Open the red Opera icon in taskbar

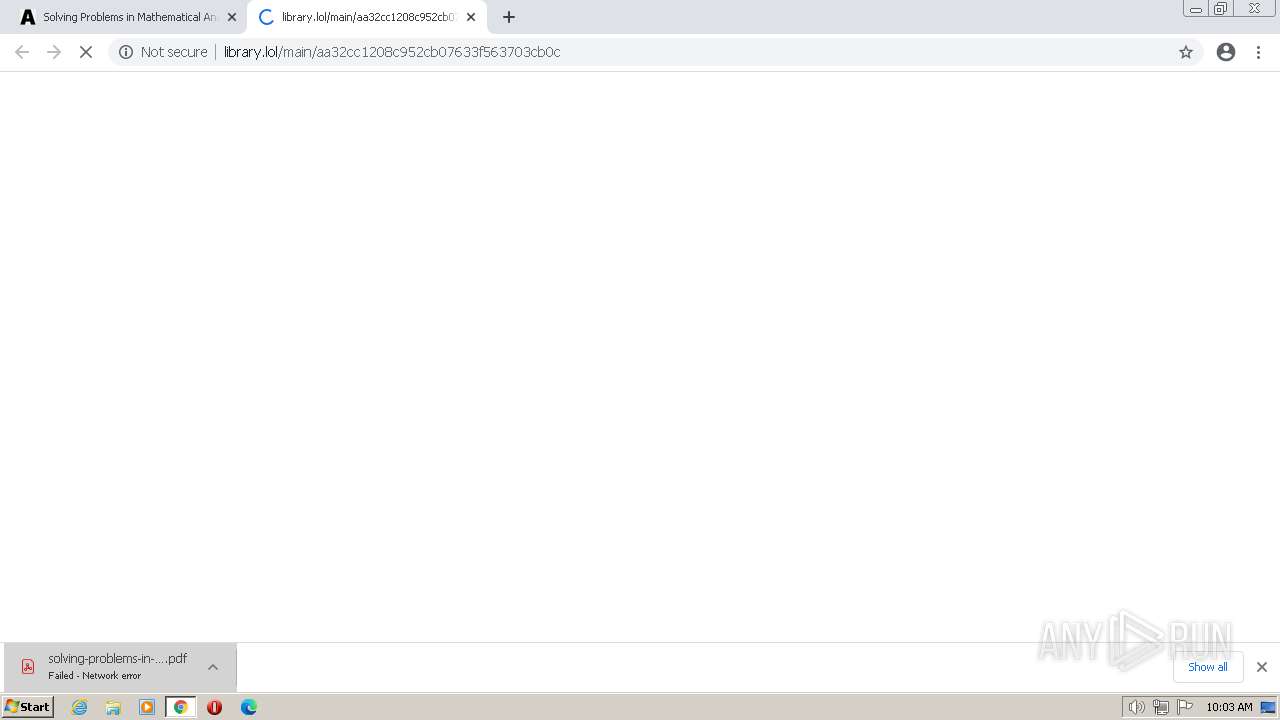(x=214, y=707)
